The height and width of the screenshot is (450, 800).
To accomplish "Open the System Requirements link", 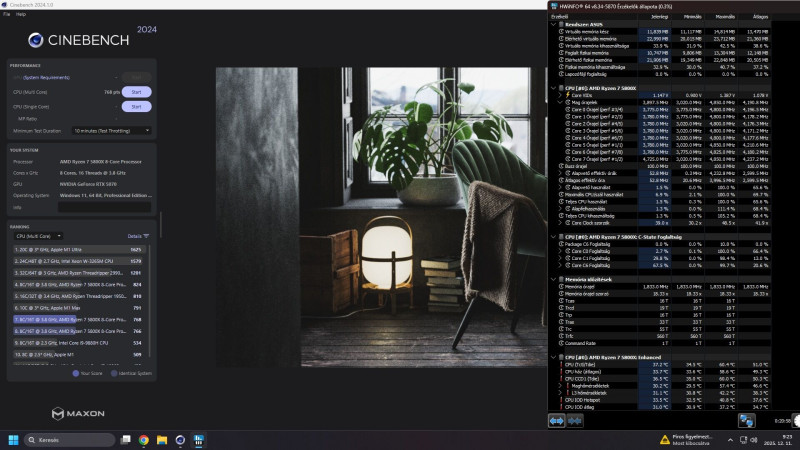I will pyautogui.click(x=46, y=78).
